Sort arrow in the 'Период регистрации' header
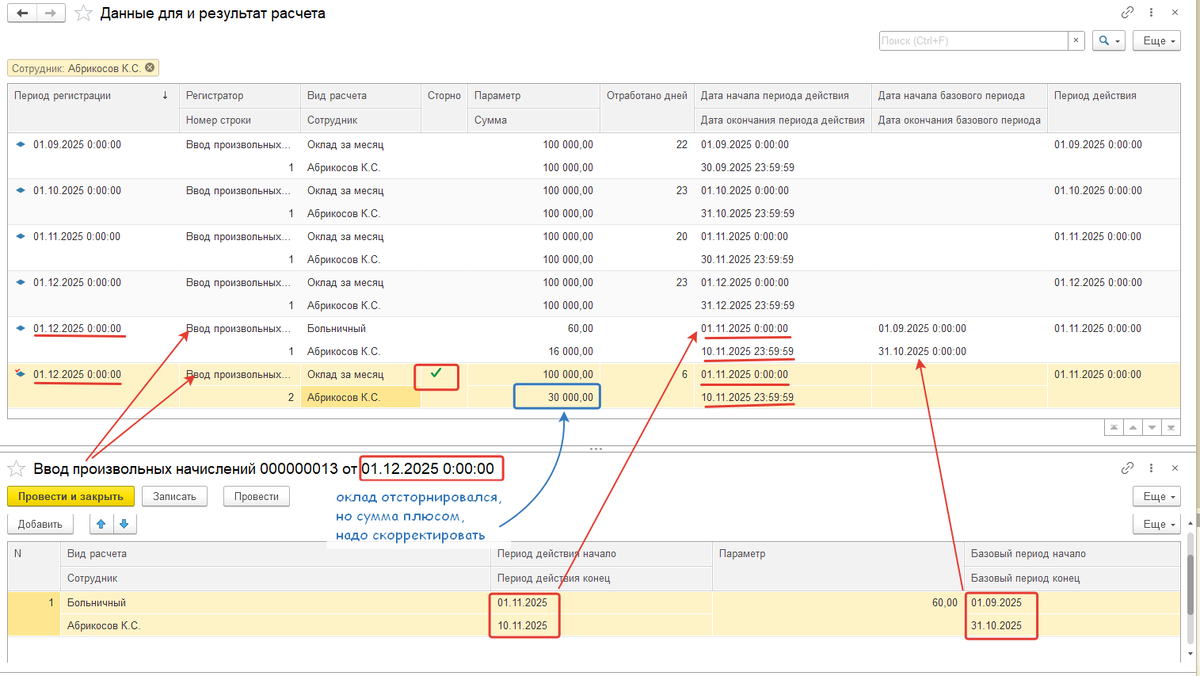Viewport: 1200px width, 676px height. (165, 96)
